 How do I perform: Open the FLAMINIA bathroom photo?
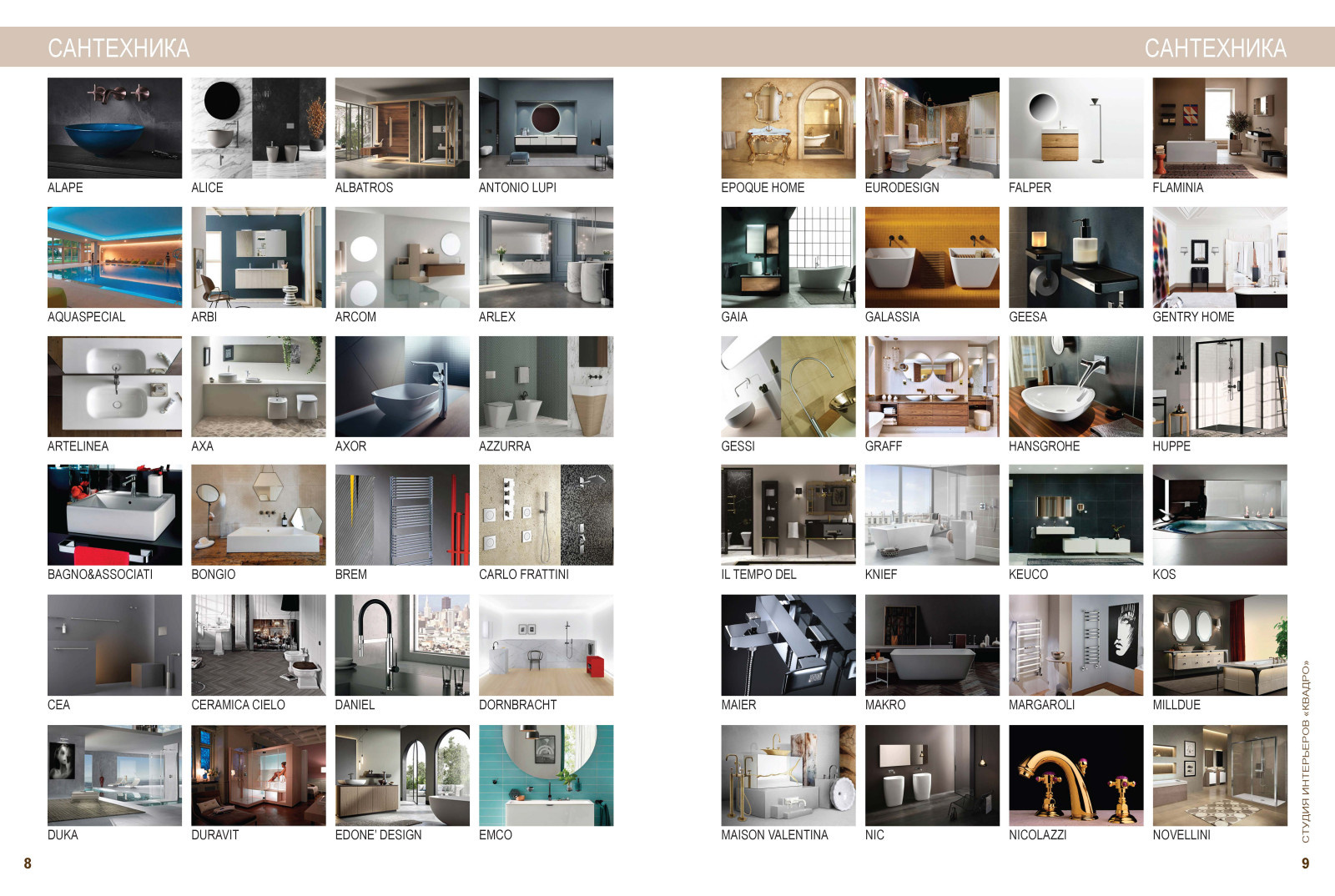pyautogui.click(x=1220, y=128)
